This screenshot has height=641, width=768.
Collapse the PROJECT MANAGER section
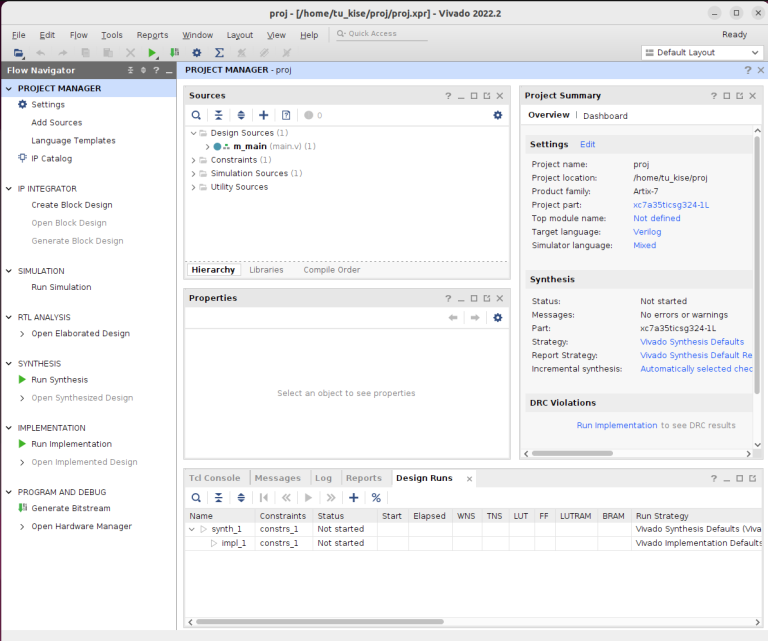10,88
